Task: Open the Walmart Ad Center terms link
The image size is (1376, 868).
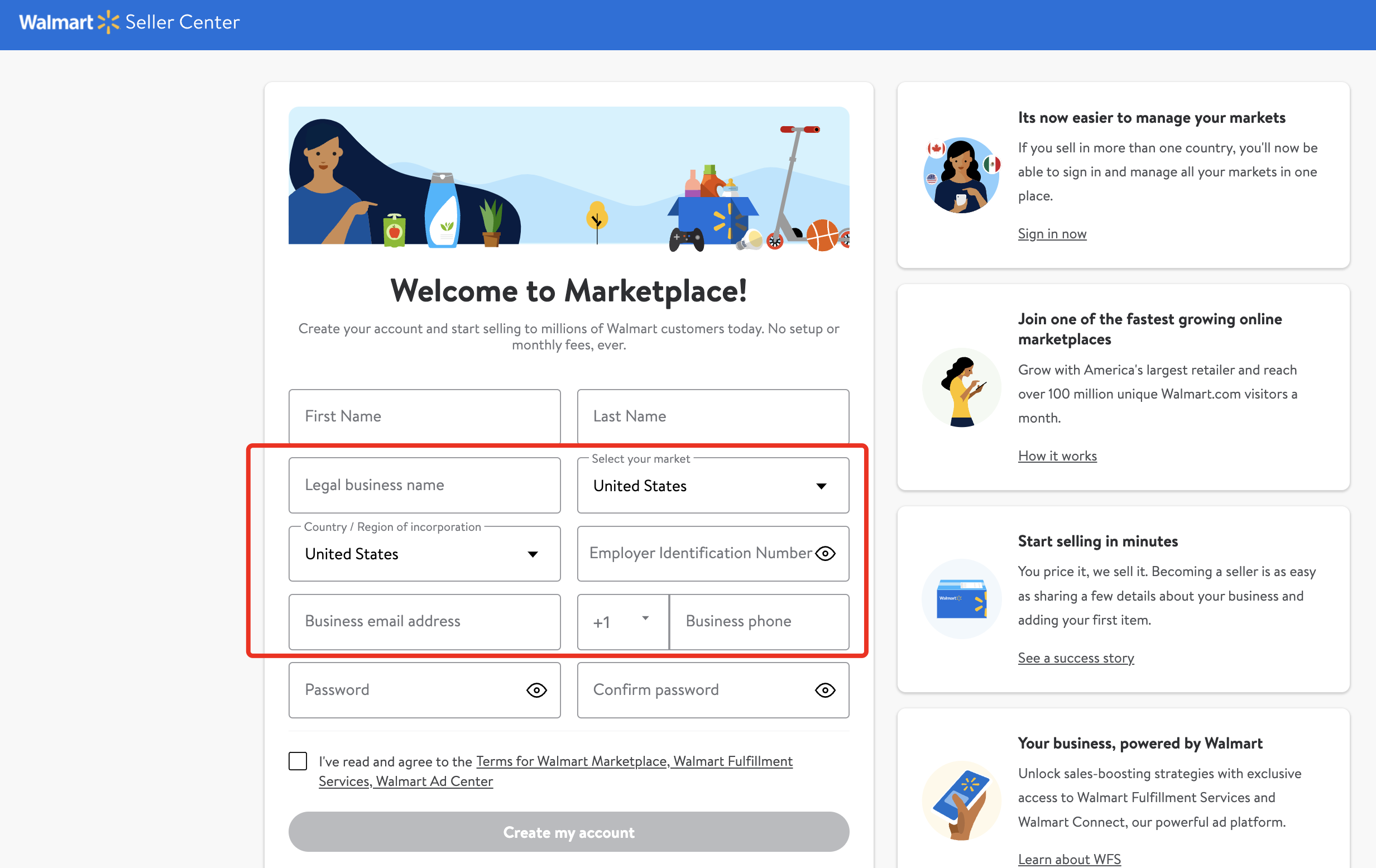Action: tap(434, 781)
